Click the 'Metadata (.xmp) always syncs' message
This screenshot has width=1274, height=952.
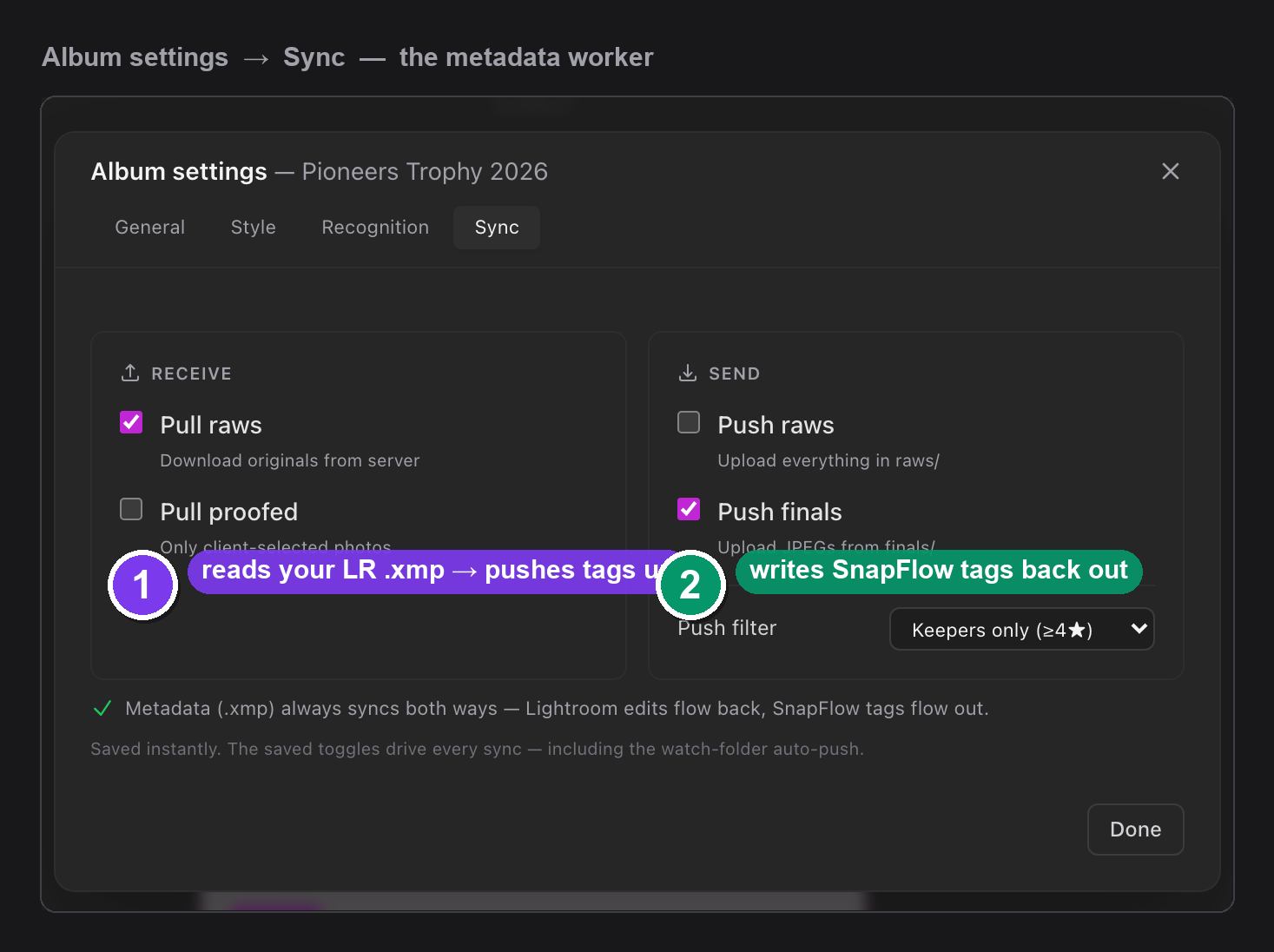(557, 709)
